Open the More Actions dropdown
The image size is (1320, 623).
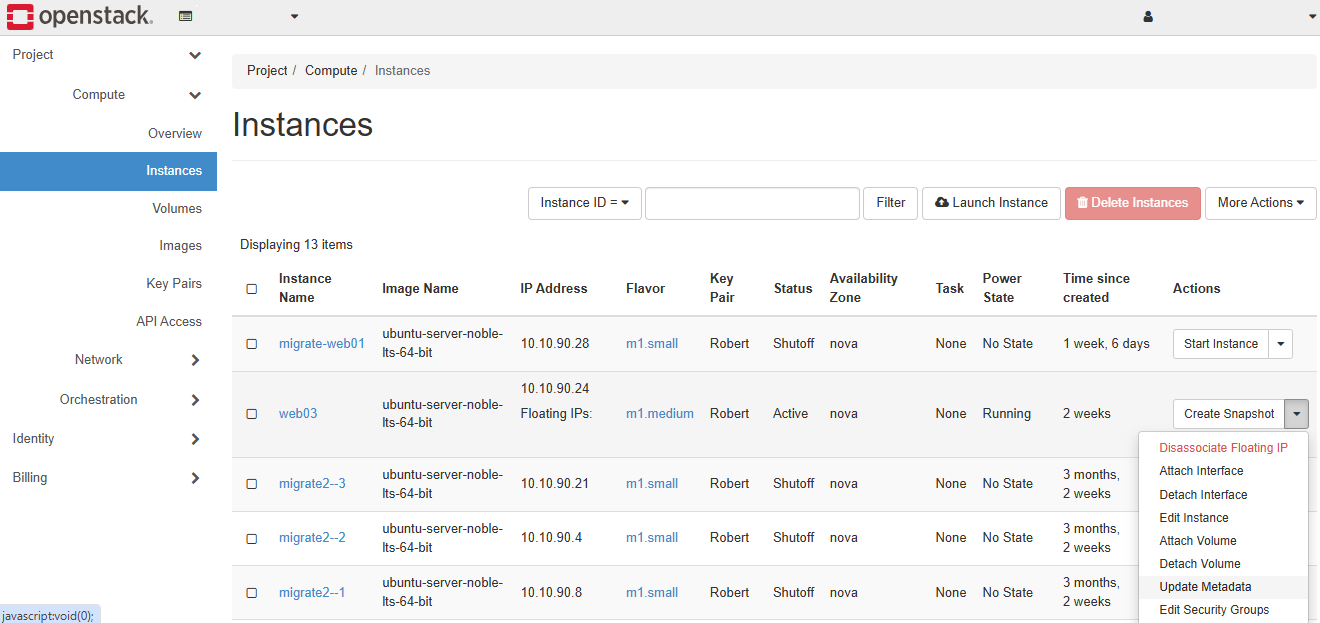click(1260, 203)
